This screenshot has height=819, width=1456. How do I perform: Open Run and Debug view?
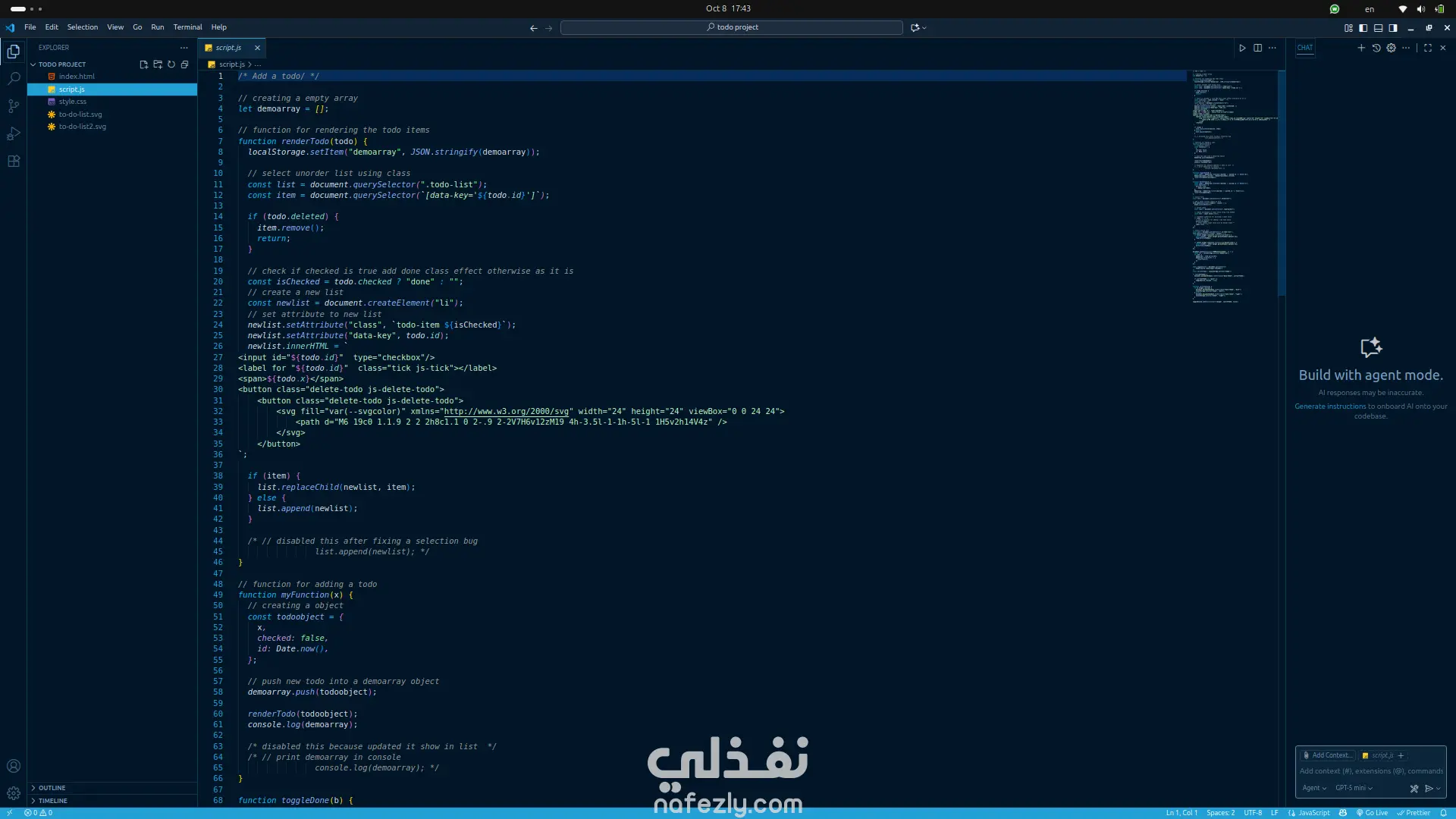[x=14, y=134]
